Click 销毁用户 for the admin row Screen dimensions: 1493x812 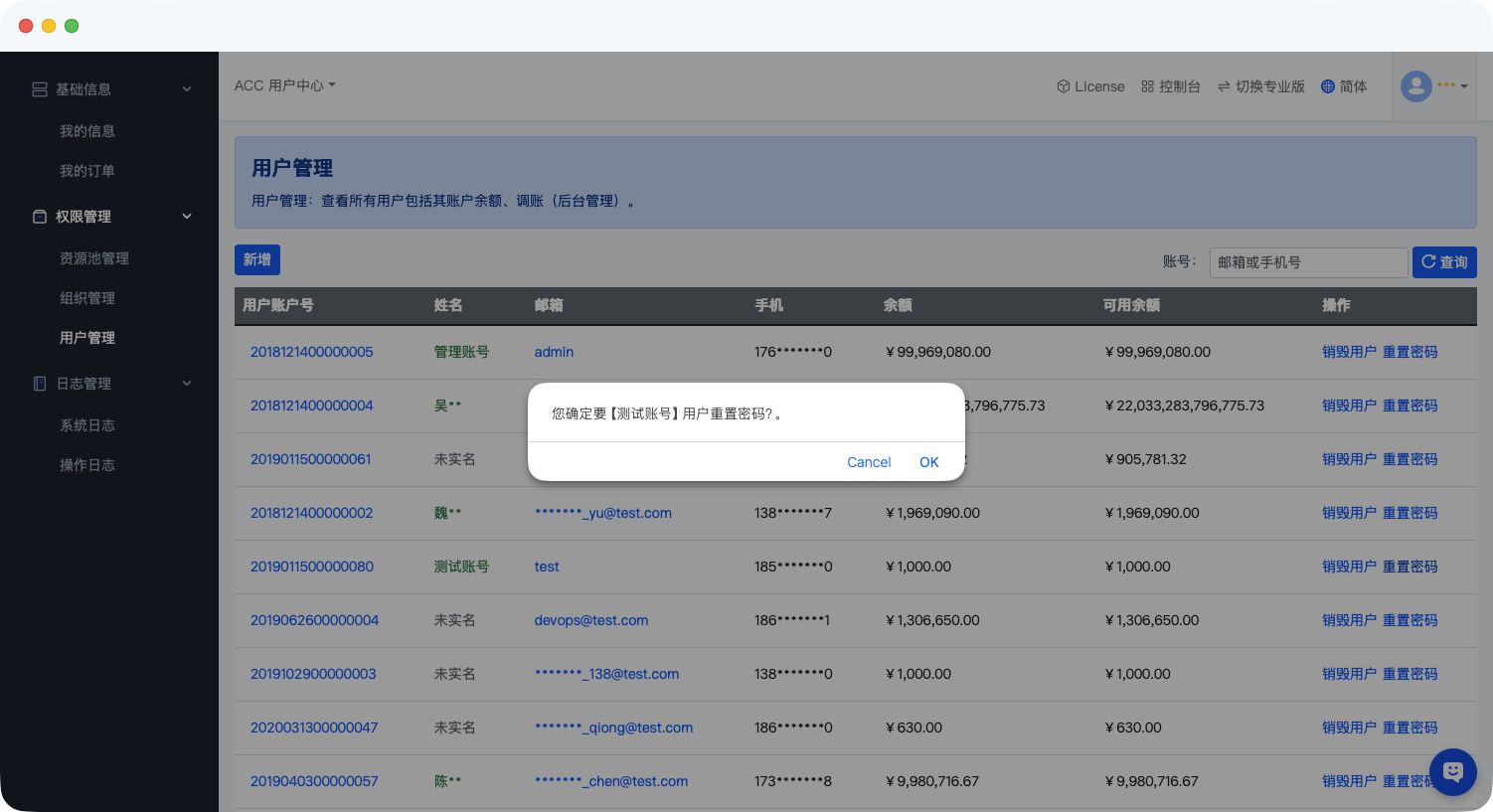click(1349, 352)
